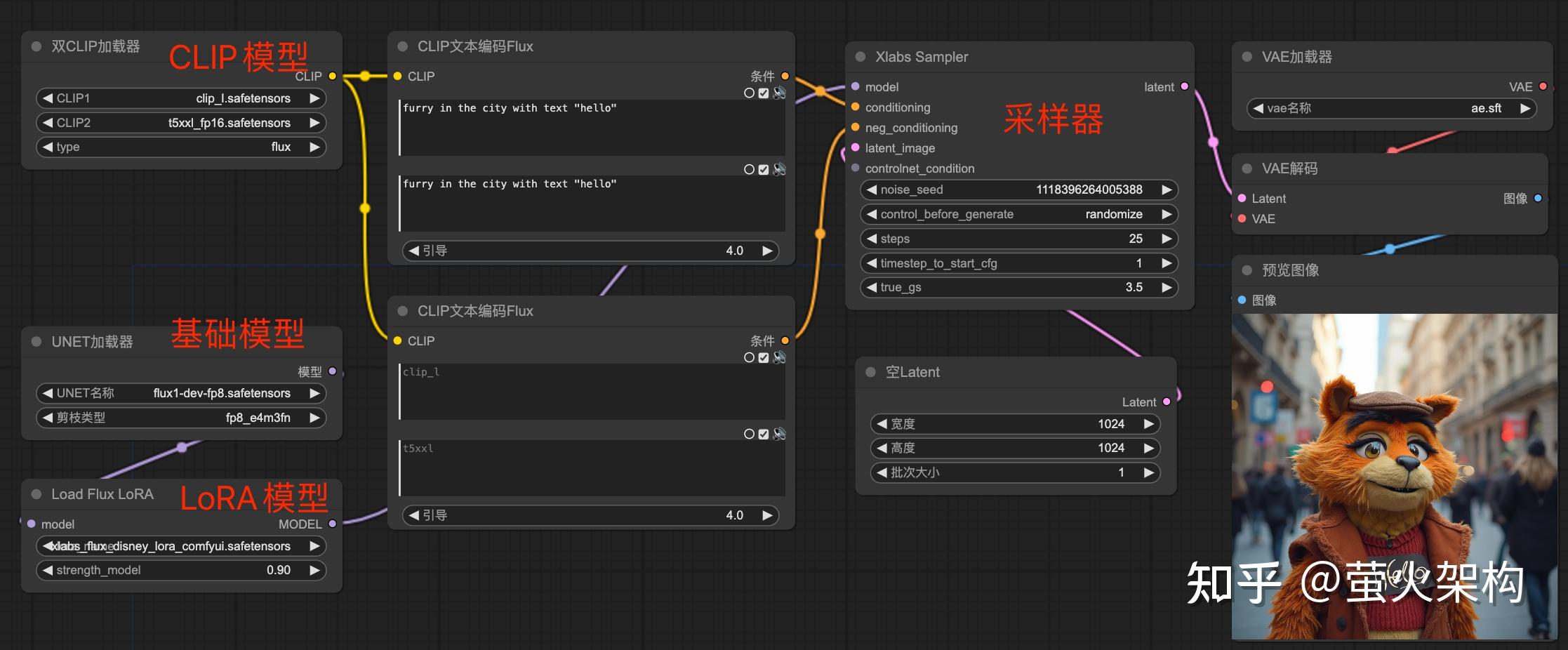Image resolution: width=1568 pixels, height=650 pixels.
Task: Select the 条件 output dot on first CLIP文本编码Flux
Action: [x=785, y=76]
